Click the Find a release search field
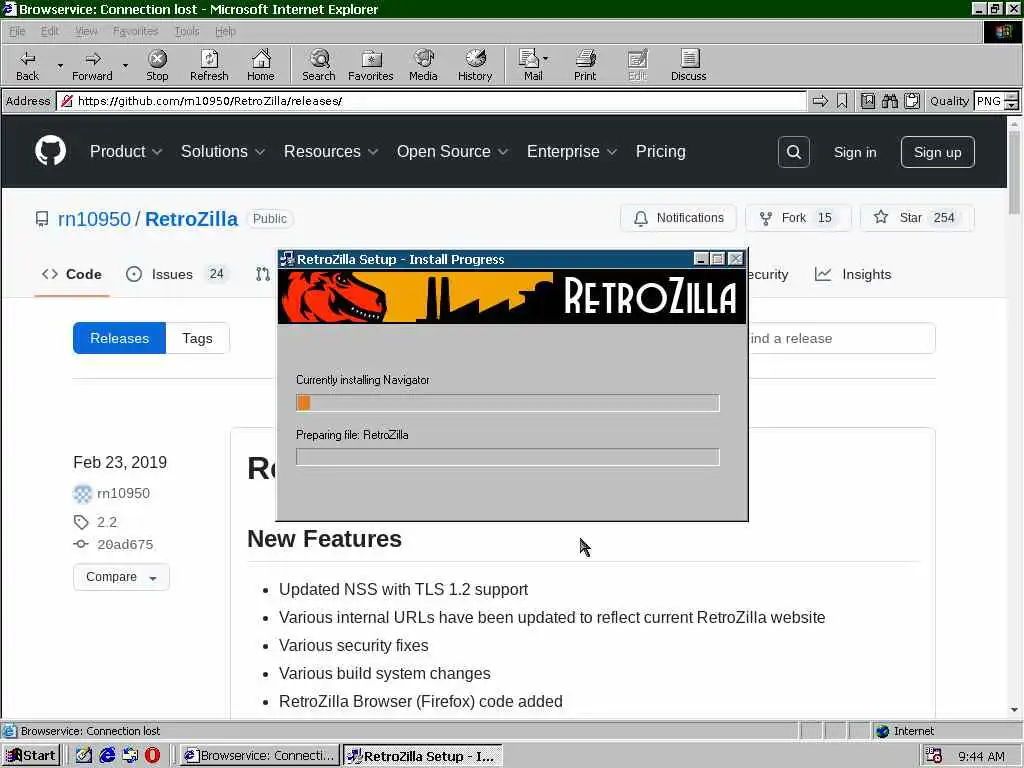Screen dimensions: 1024x768 click(x=842, y=338)
